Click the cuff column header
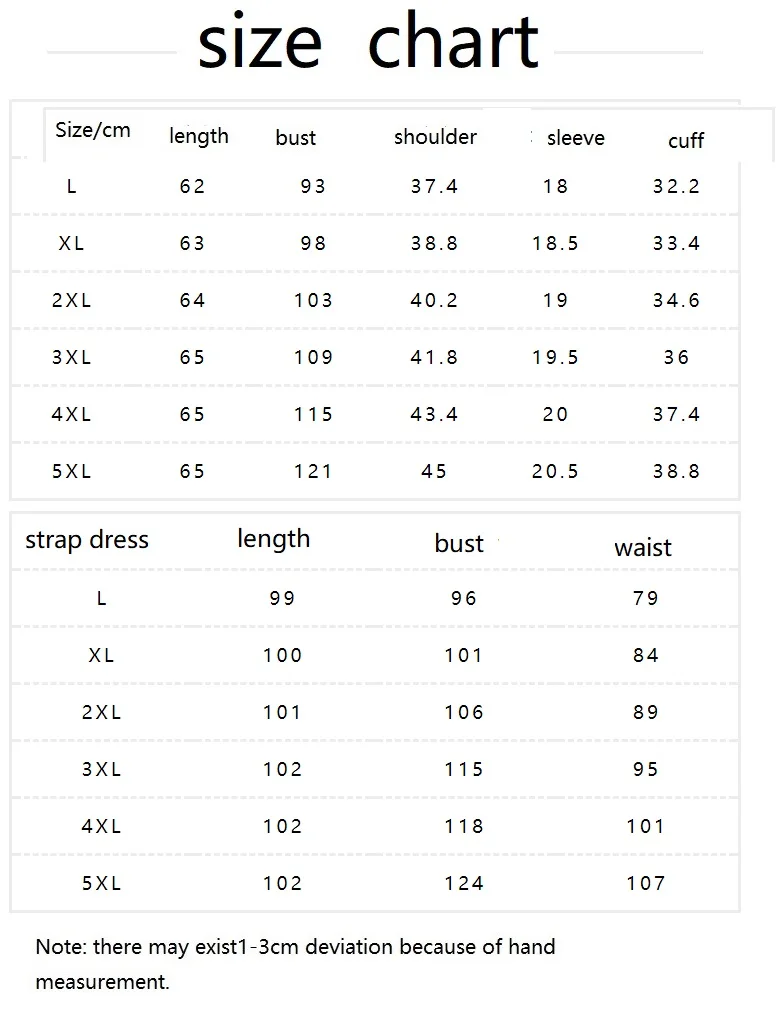The height and width of the screenshot is (1017, 784). pyautogui.click(x=685, y=140)
